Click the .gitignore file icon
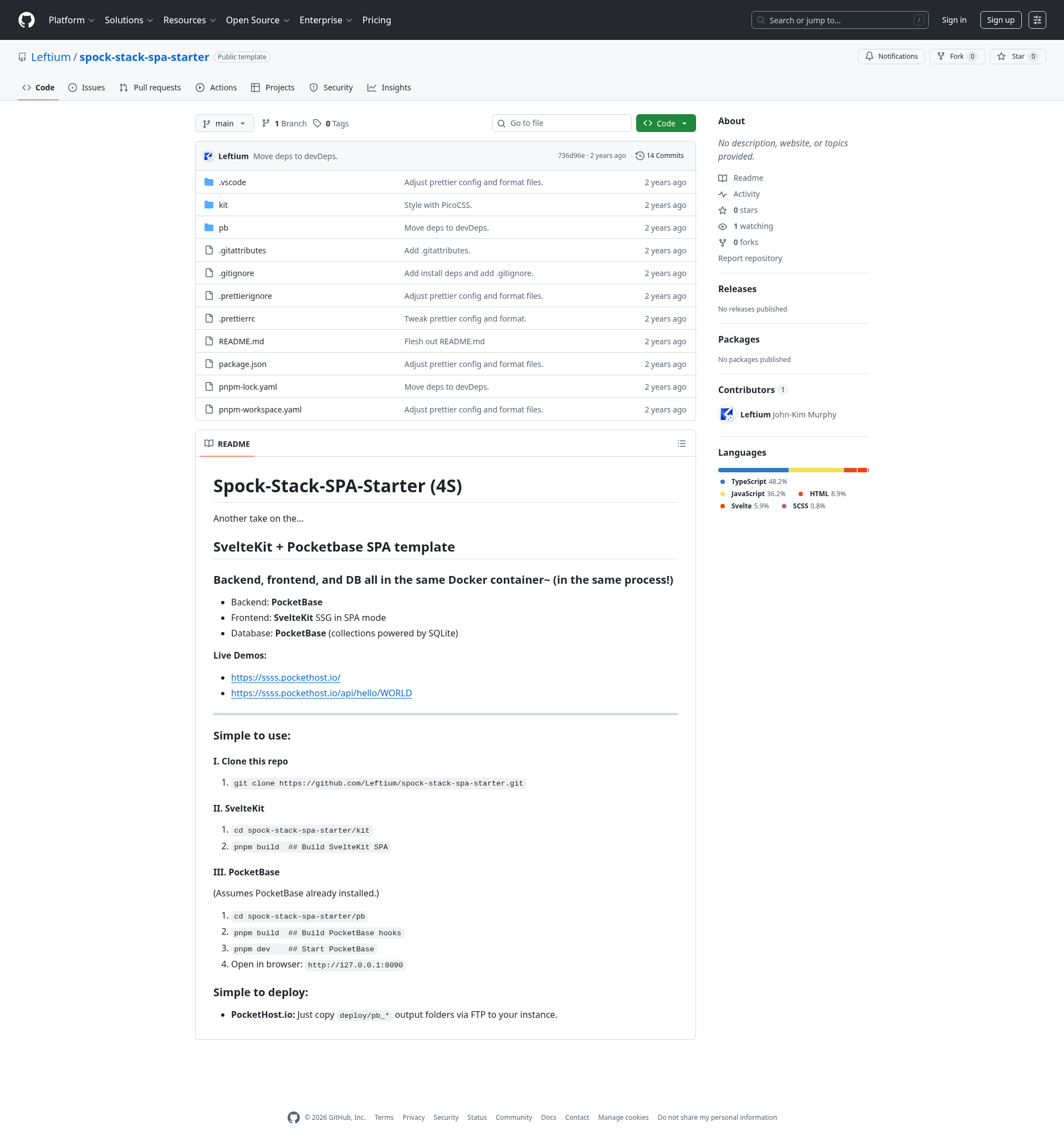The height and width of the screenshot is (1147, 1064). click(x=209, y=273)
